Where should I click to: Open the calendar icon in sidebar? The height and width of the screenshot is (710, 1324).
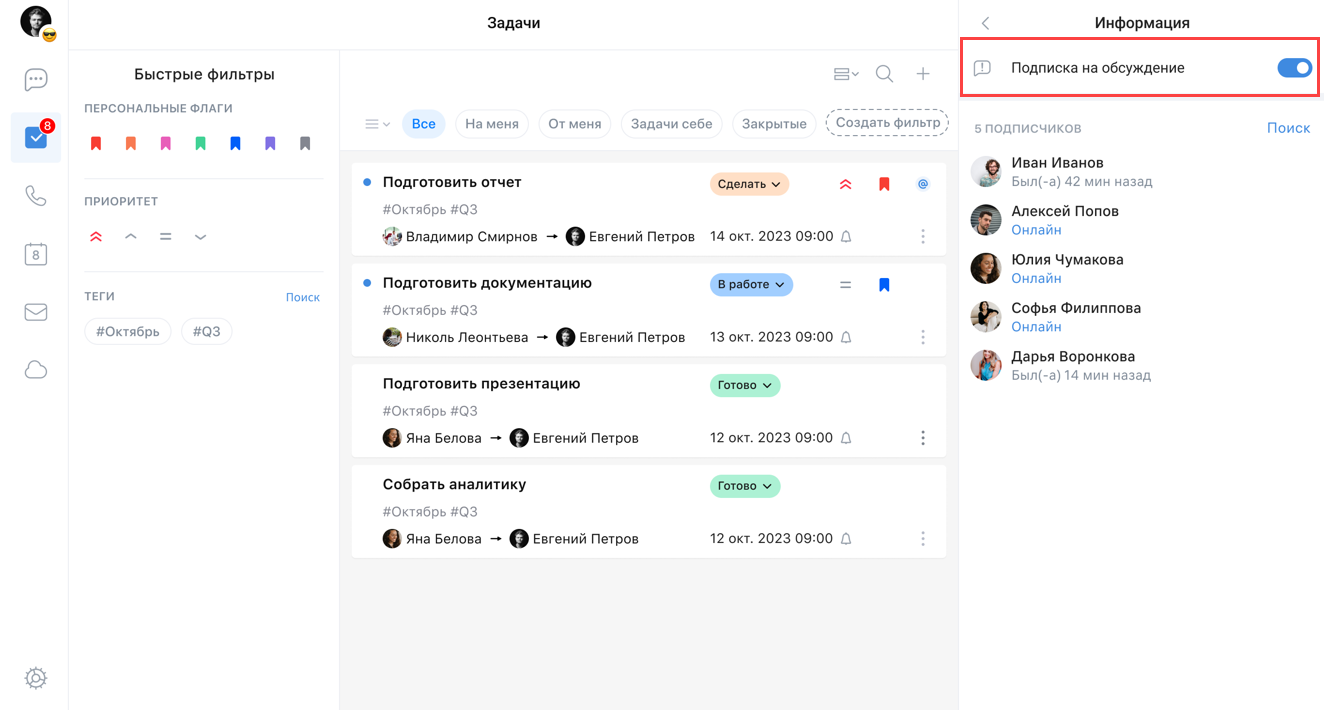(x=36, y=254)
